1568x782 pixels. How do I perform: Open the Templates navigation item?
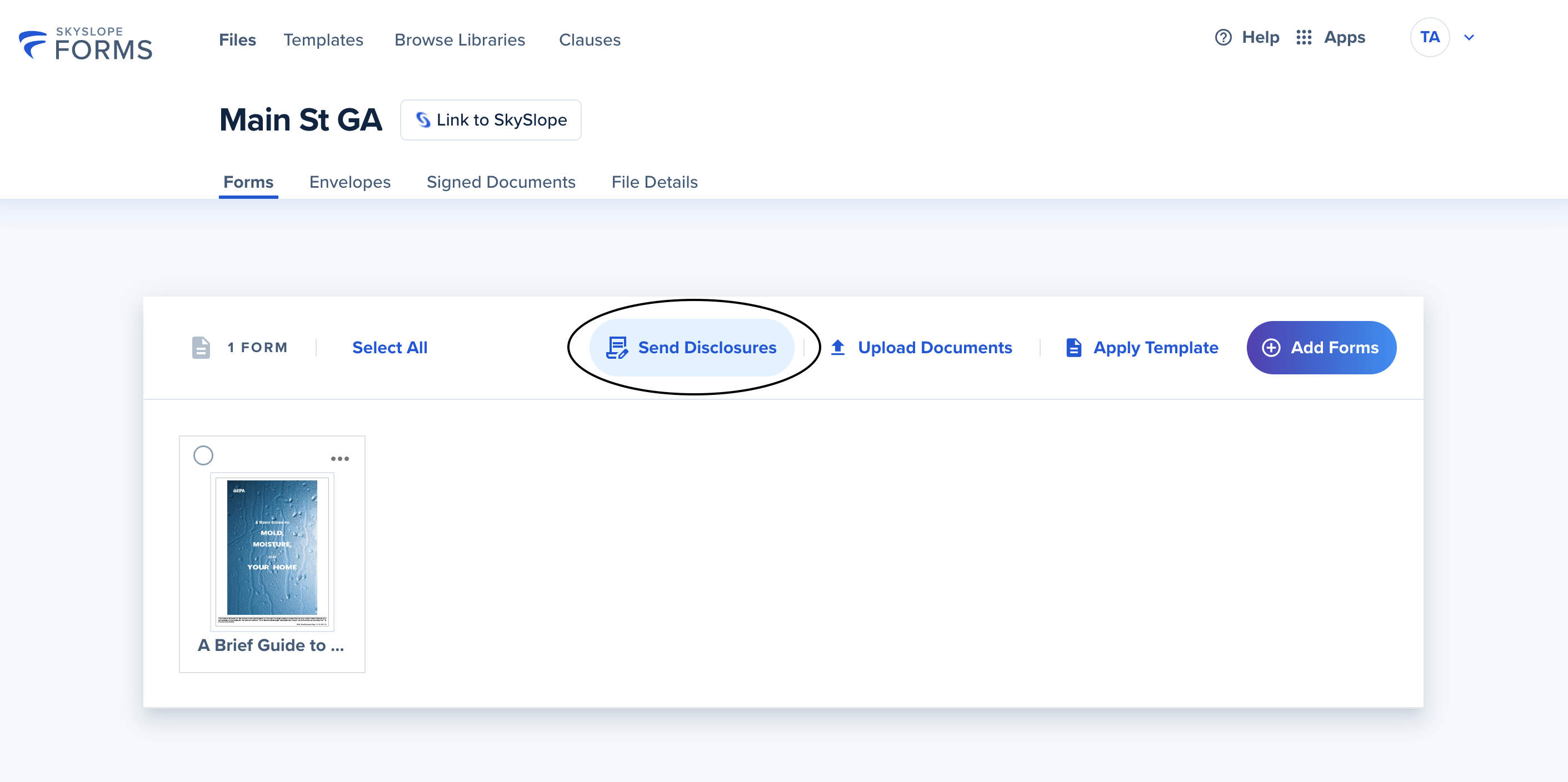[x=323, y=40]
